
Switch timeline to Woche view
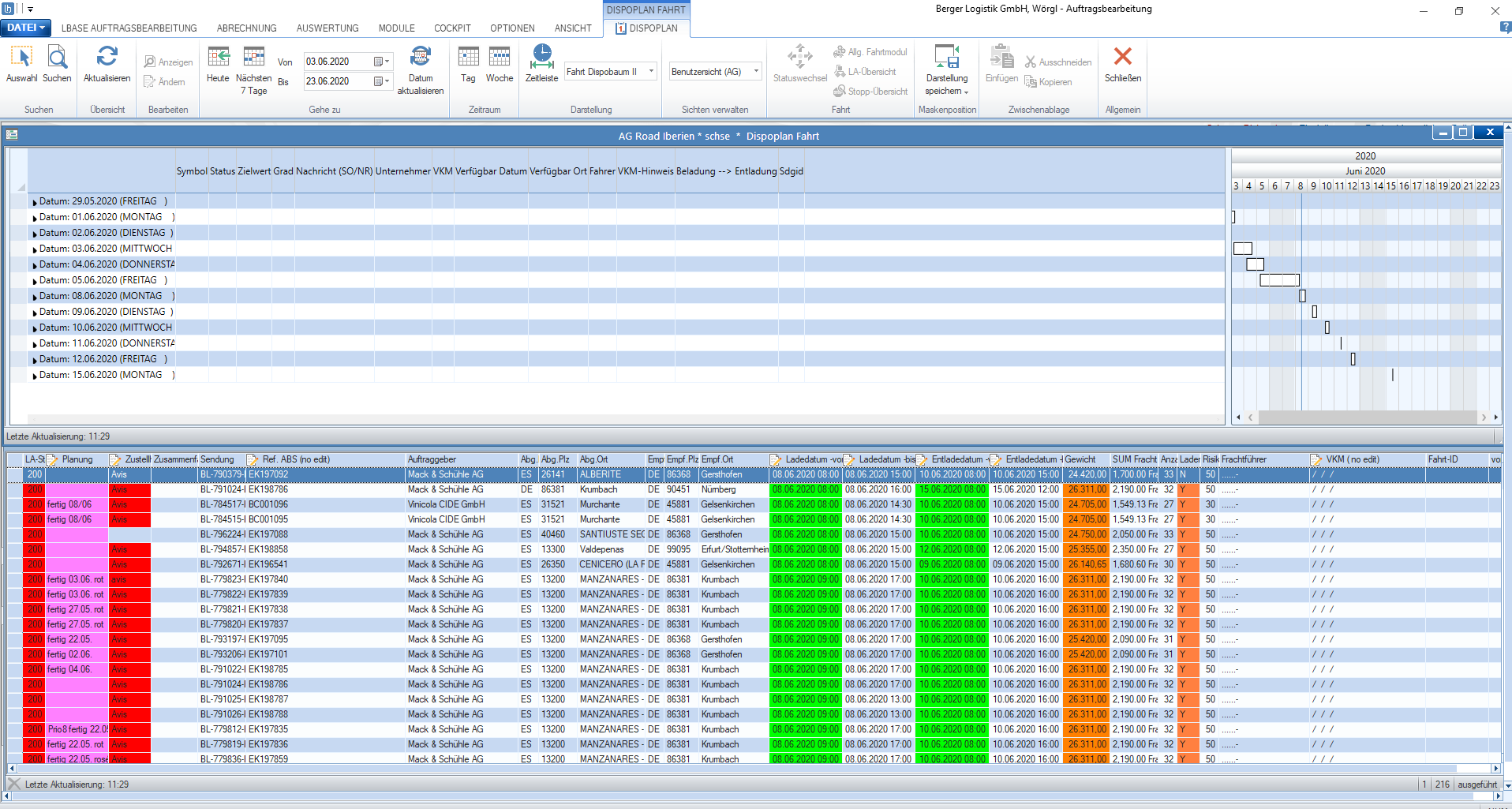click(500, 57)
